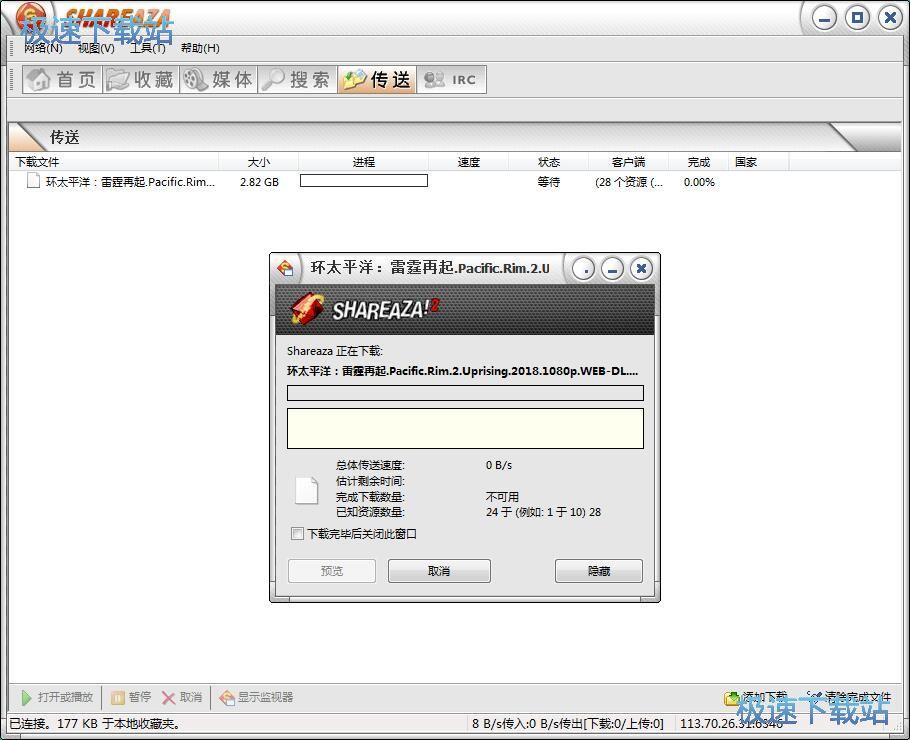Sort by 进程 column header
The image size is (910, 740).
[363, 162]
